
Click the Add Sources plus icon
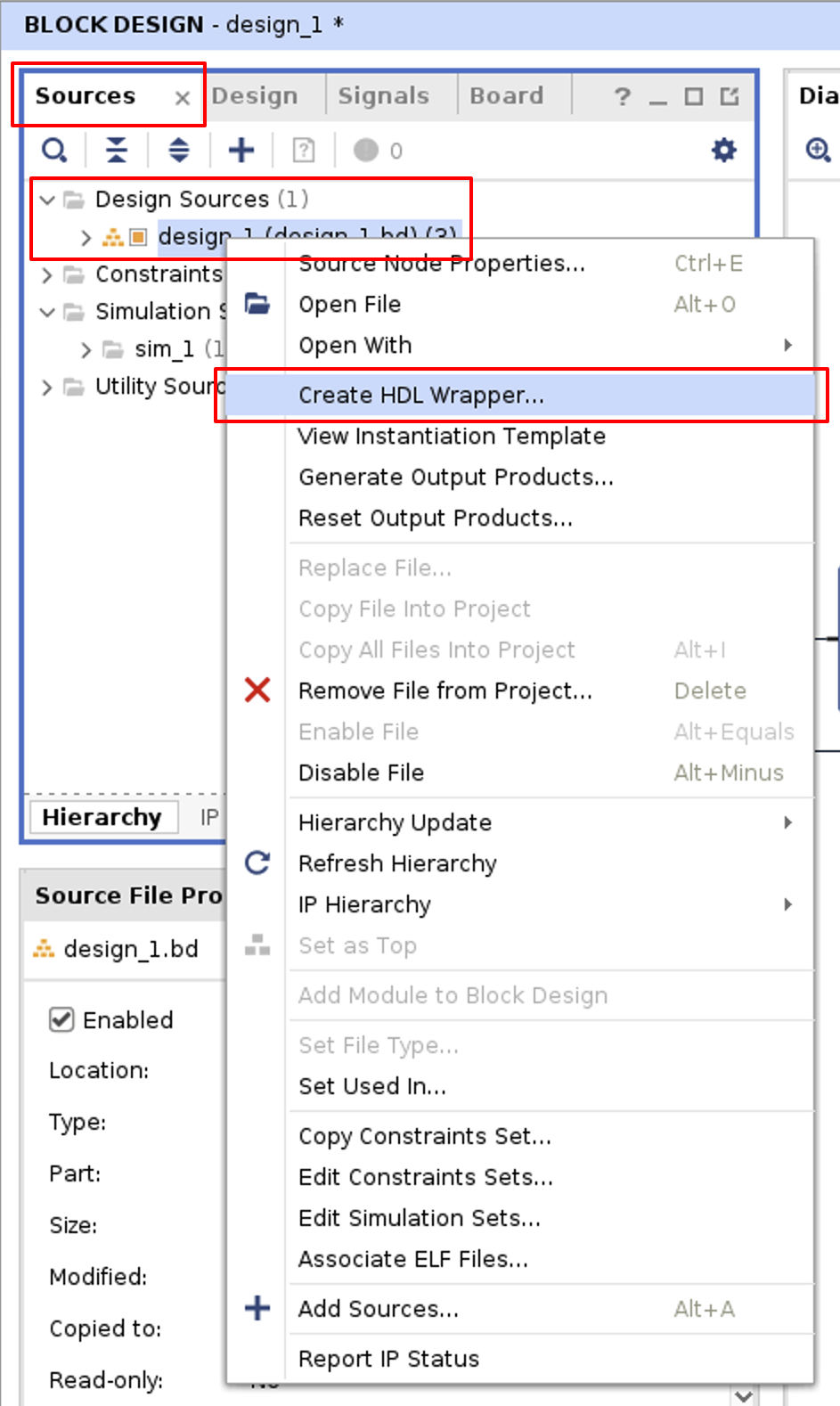pyautogui.click(x=240, y=150)
